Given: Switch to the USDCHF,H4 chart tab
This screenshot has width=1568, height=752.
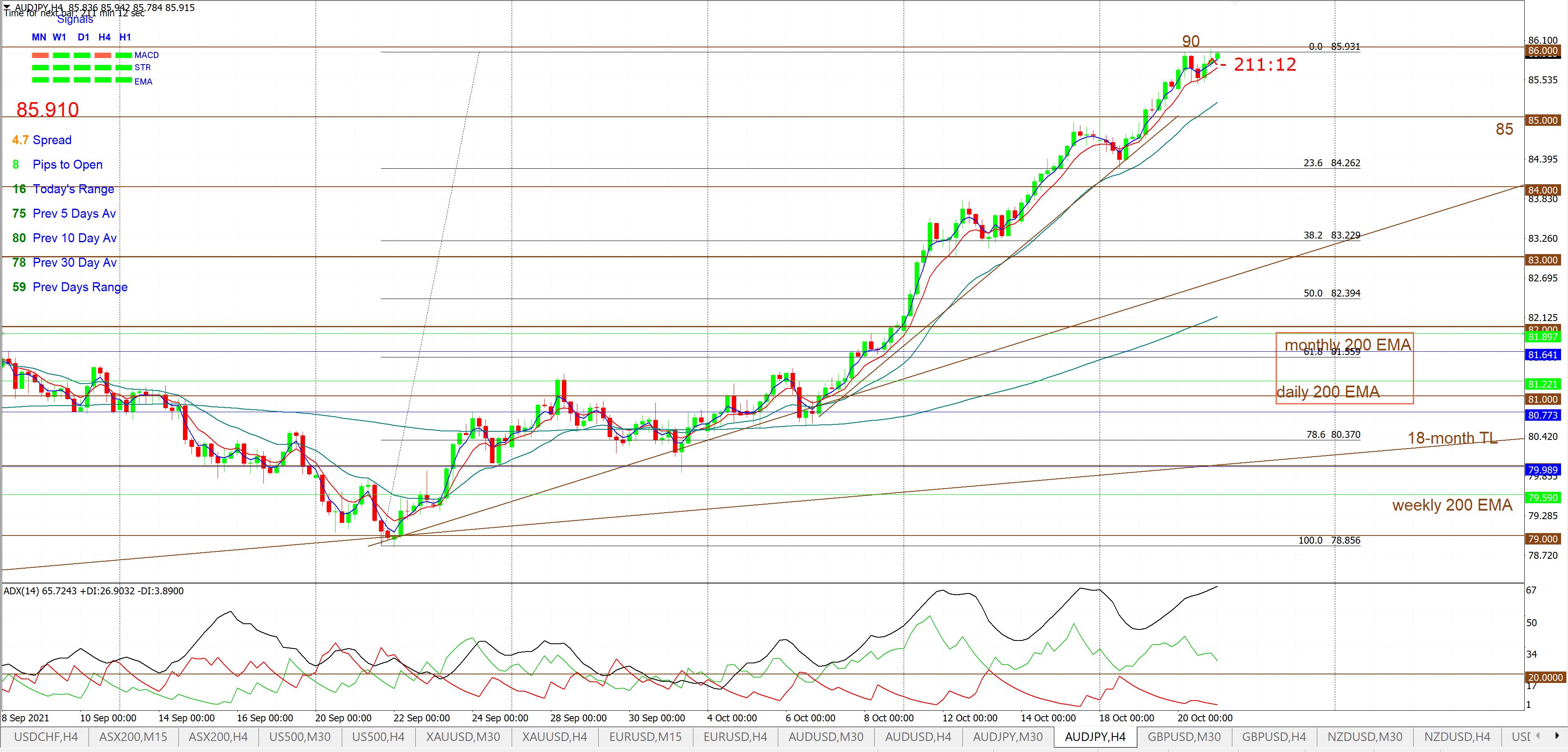Looking at the screenshot, I should coord(46,737).
